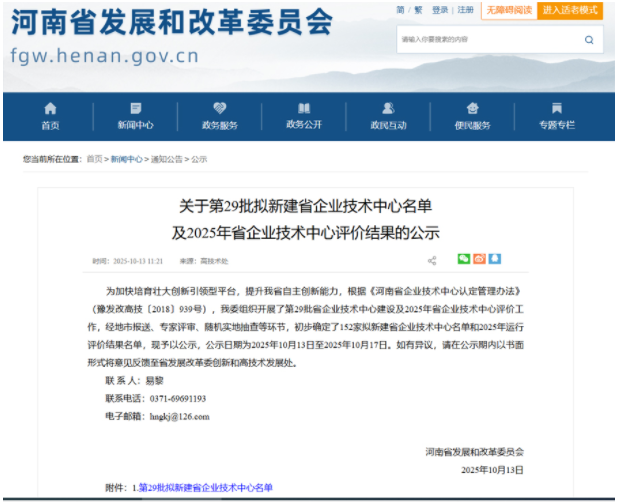Screen dimensions: 618x502
Task: Click the Government Services (政务服务) icon
Action: (x=219, y=109)
